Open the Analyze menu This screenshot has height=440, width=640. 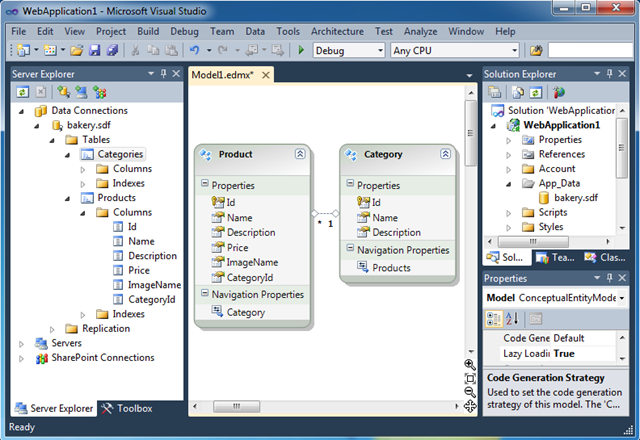420,31
